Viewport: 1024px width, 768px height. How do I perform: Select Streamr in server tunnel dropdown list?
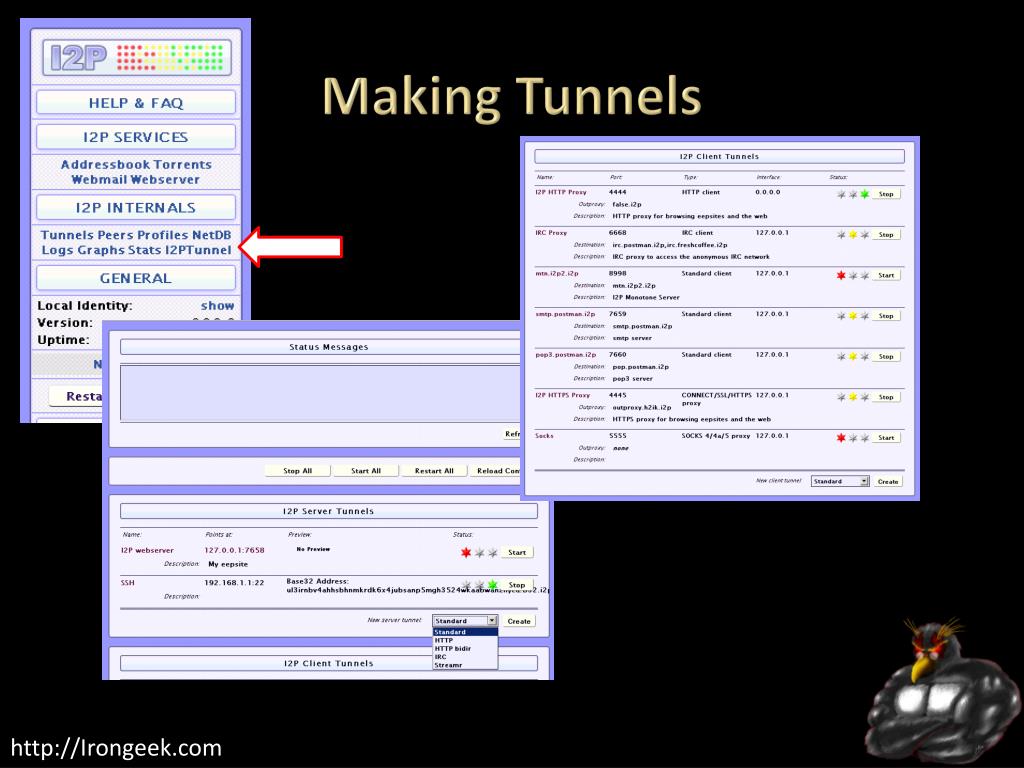click(465, 665)
